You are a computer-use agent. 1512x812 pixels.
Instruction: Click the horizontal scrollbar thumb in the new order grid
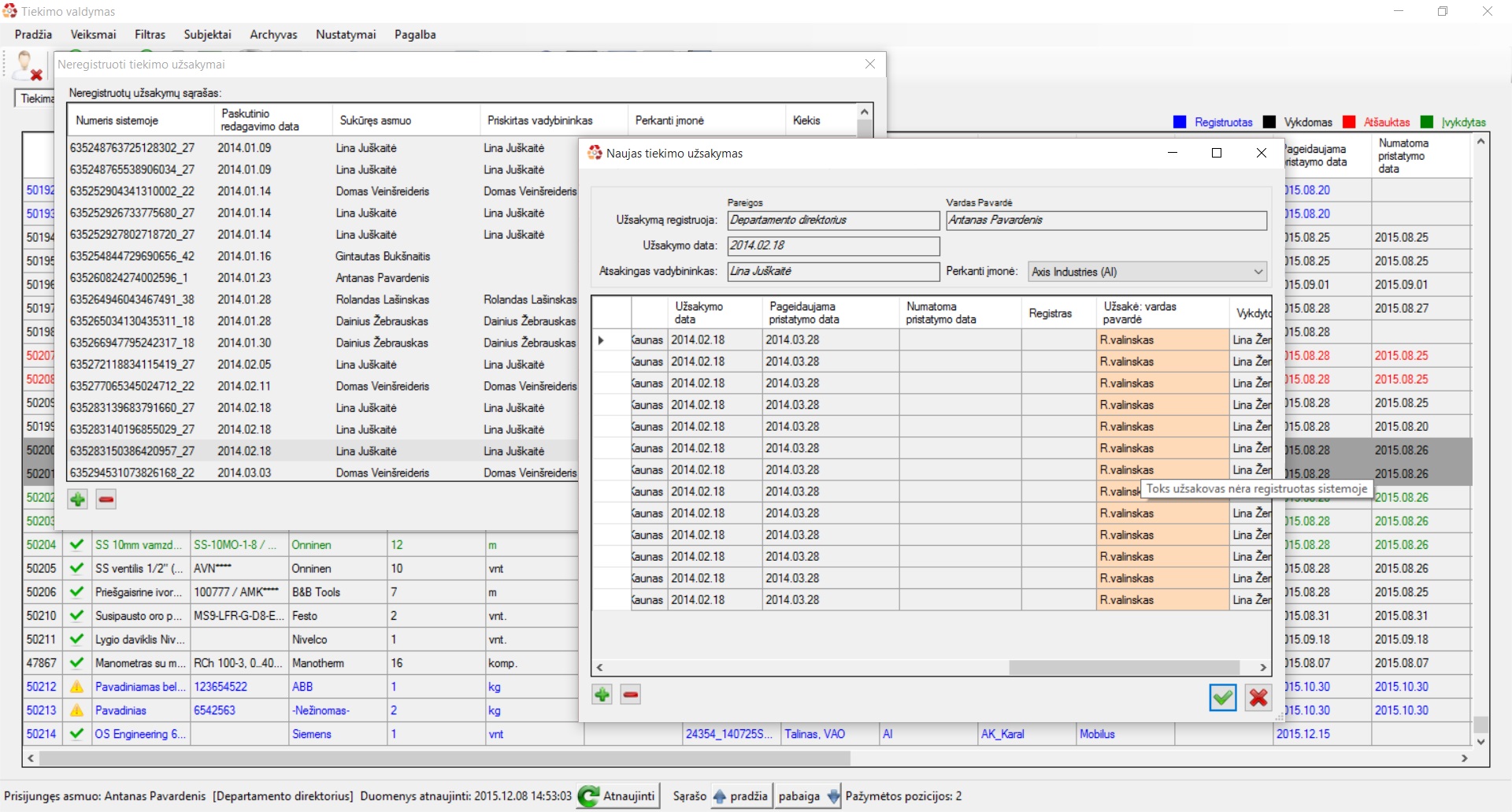(1125, 668)
